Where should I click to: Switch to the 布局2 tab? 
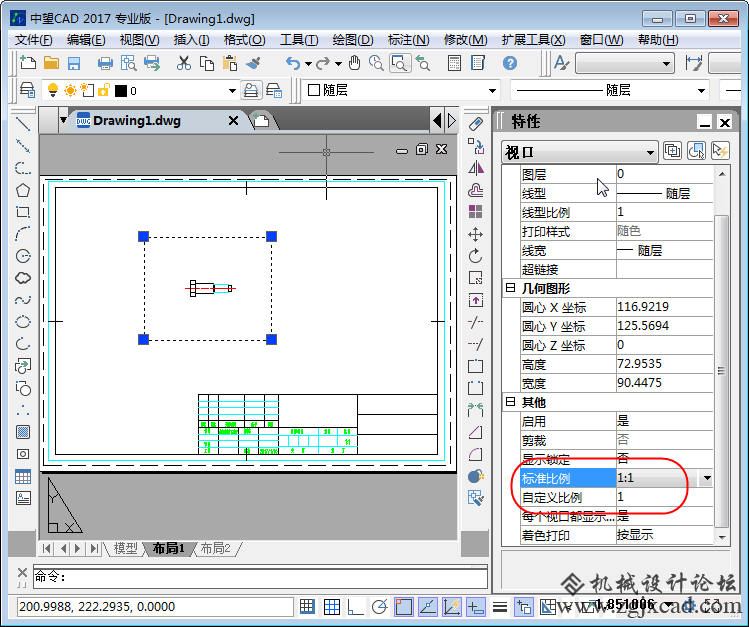pos(215,548)
